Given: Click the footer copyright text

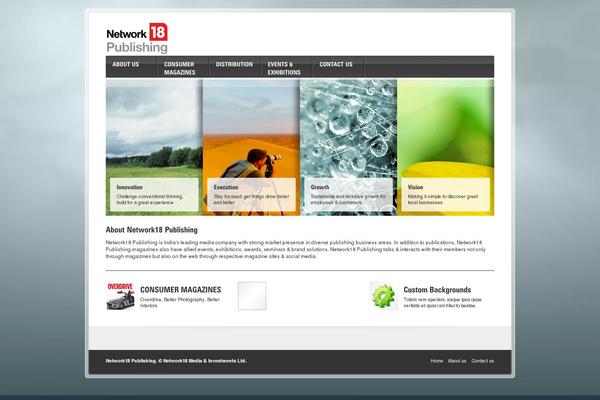Looking at the screenshot, I should click(176, 361).
